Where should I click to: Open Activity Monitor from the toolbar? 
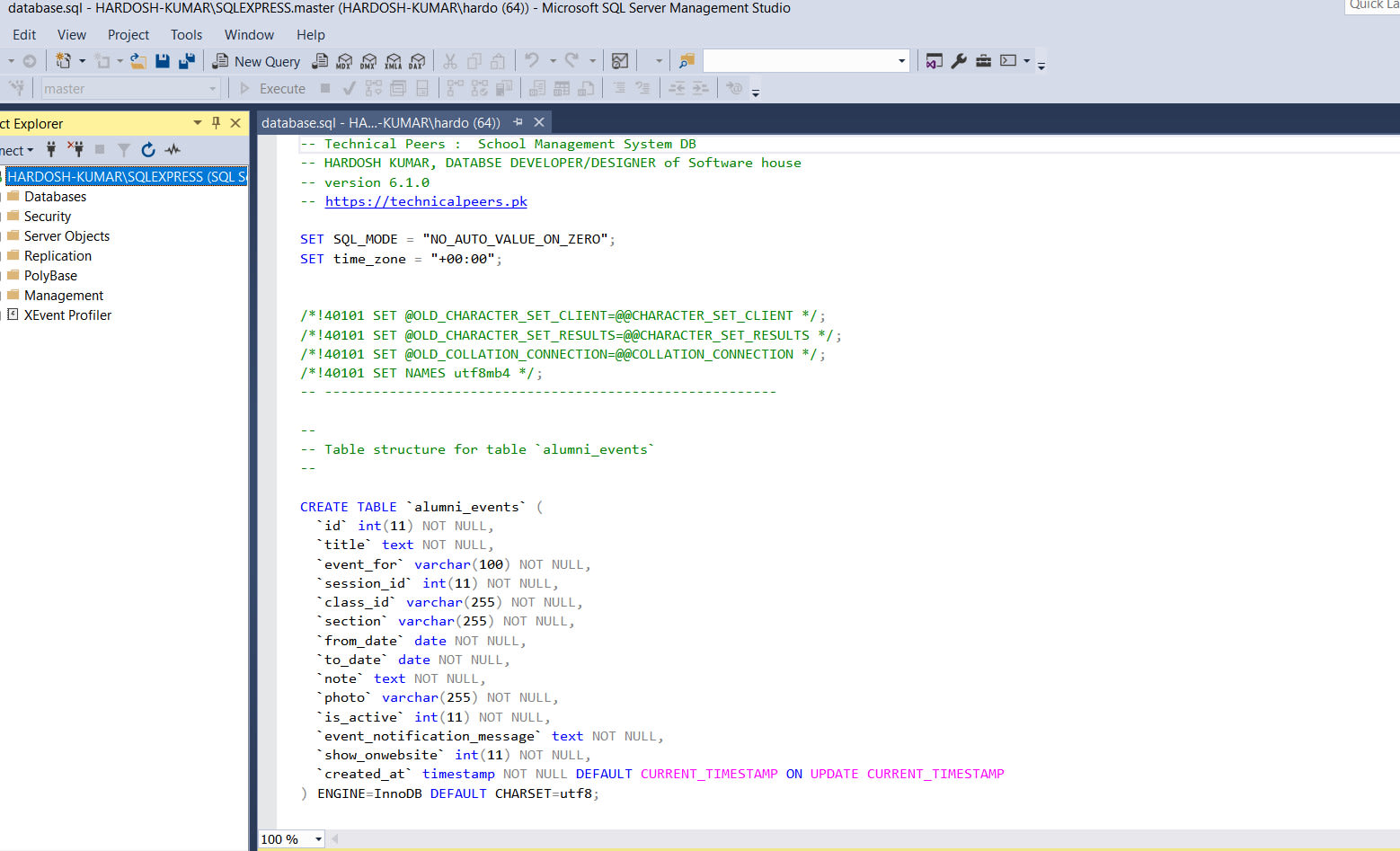pos(620,61)
